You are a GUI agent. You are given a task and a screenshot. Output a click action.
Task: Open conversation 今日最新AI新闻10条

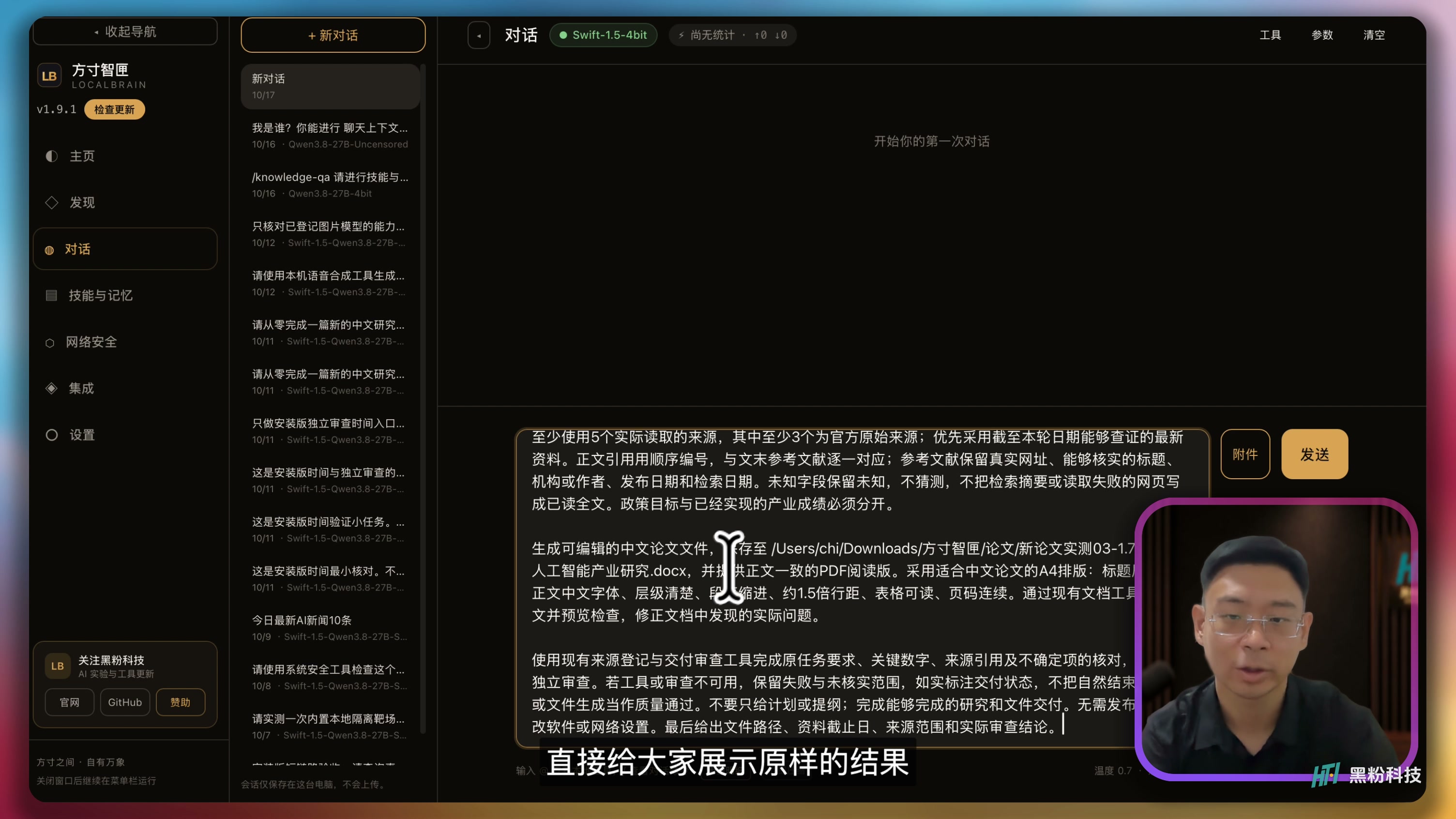tap(330, 627)
